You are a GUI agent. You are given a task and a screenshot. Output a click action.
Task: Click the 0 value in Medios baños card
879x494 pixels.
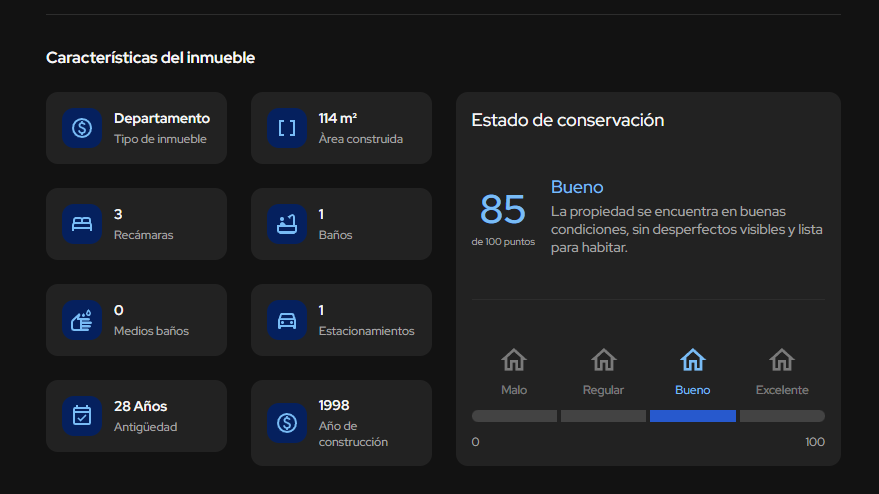119,310
